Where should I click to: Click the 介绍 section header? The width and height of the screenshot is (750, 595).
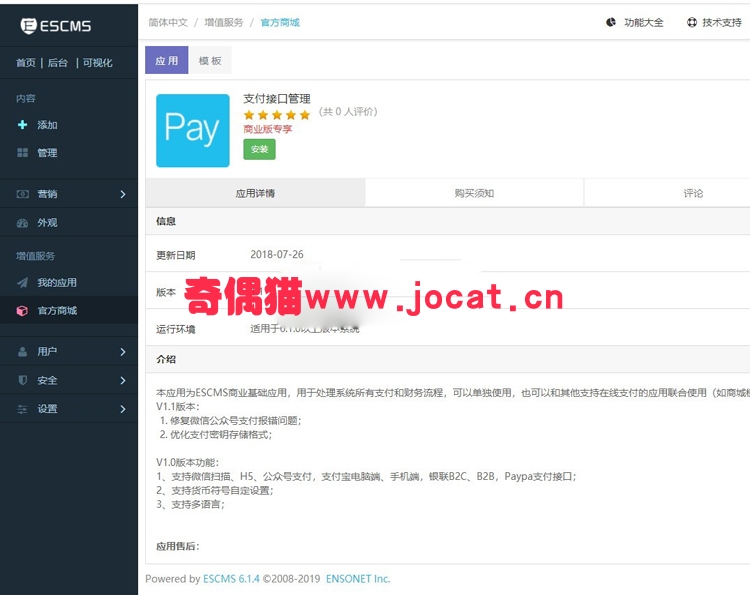coord(166,359)
